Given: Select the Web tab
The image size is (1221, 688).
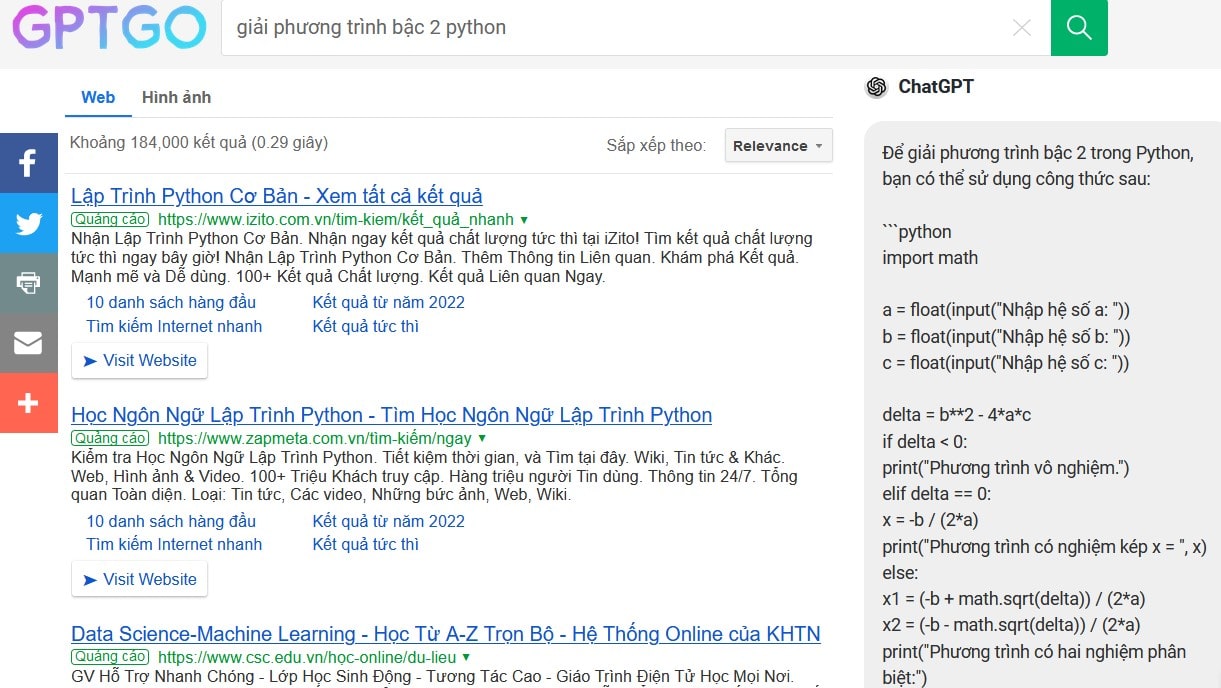Looking at the screenshot, I should (98, 97).
